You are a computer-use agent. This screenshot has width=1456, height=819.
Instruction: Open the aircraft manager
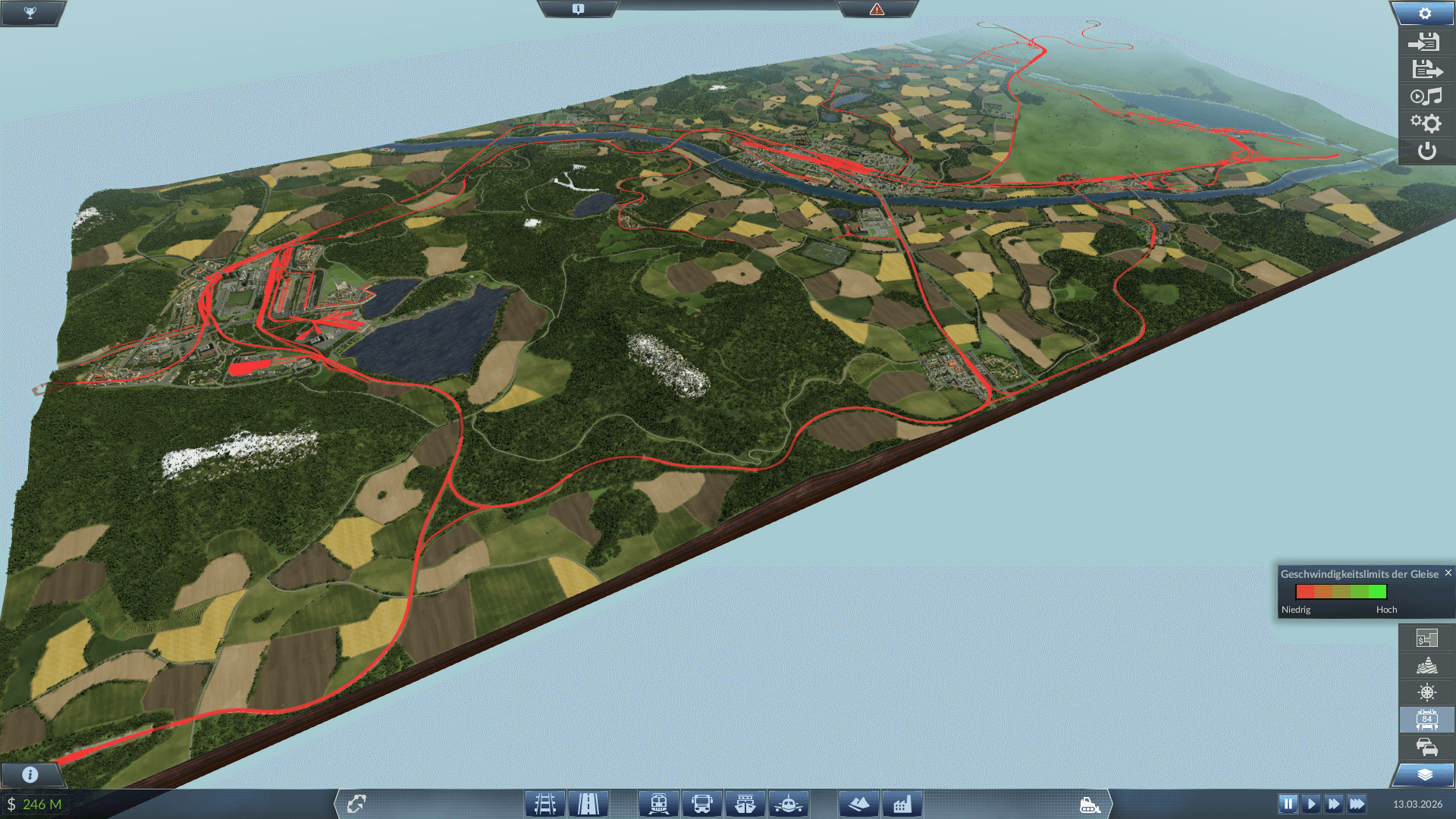click(789, 804)
